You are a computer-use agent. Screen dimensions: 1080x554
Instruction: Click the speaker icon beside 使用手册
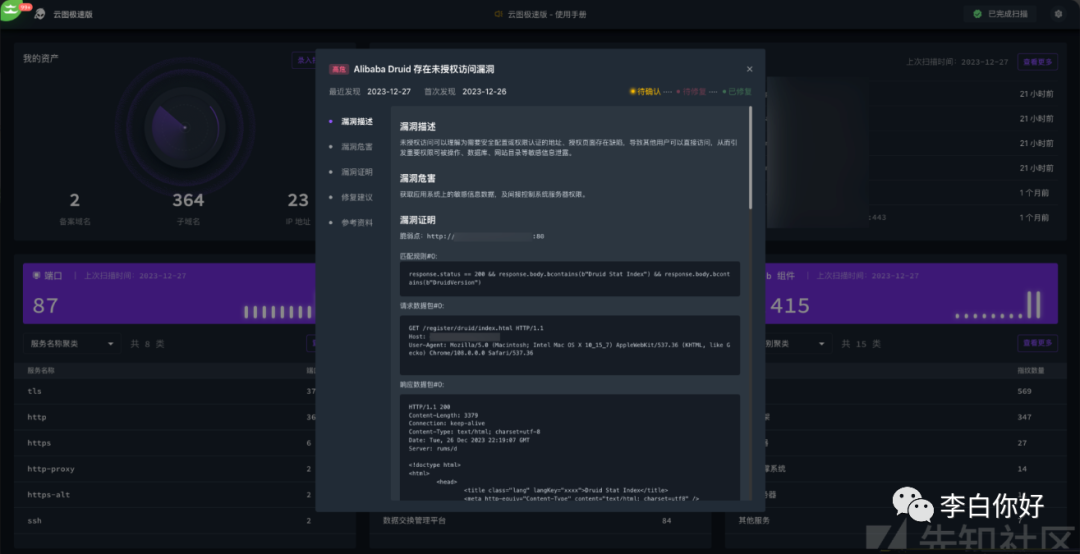point(499,14)
